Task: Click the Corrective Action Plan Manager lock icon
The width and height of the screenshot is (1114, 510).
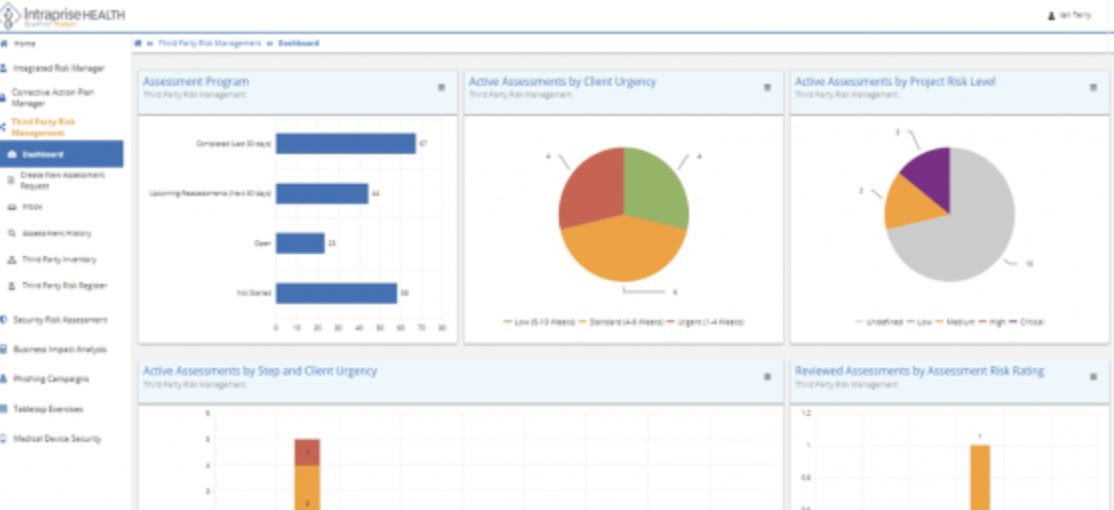Action: pos(4,98)
